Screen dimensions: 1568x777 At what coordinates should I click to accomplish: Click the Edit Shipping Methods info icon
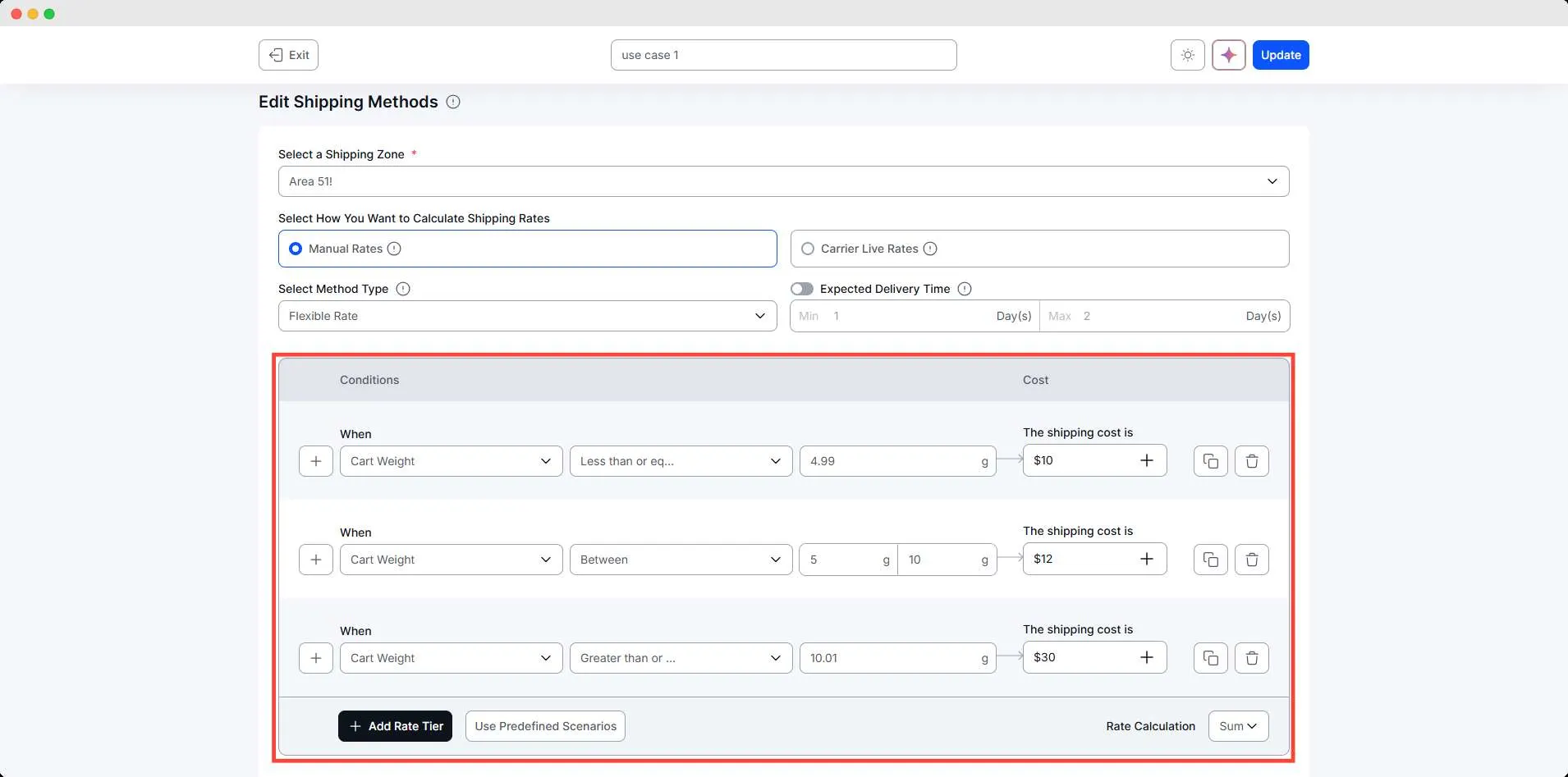[453, 102]
